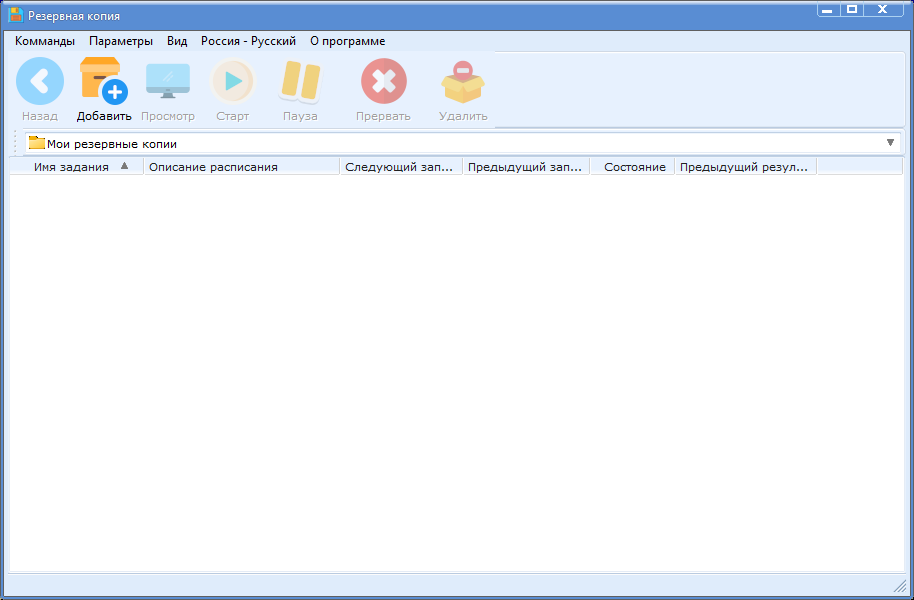Click the Добавить add backup icon
Image resolution: width=914 pixels, height=600 pixels.
[103, 81]
